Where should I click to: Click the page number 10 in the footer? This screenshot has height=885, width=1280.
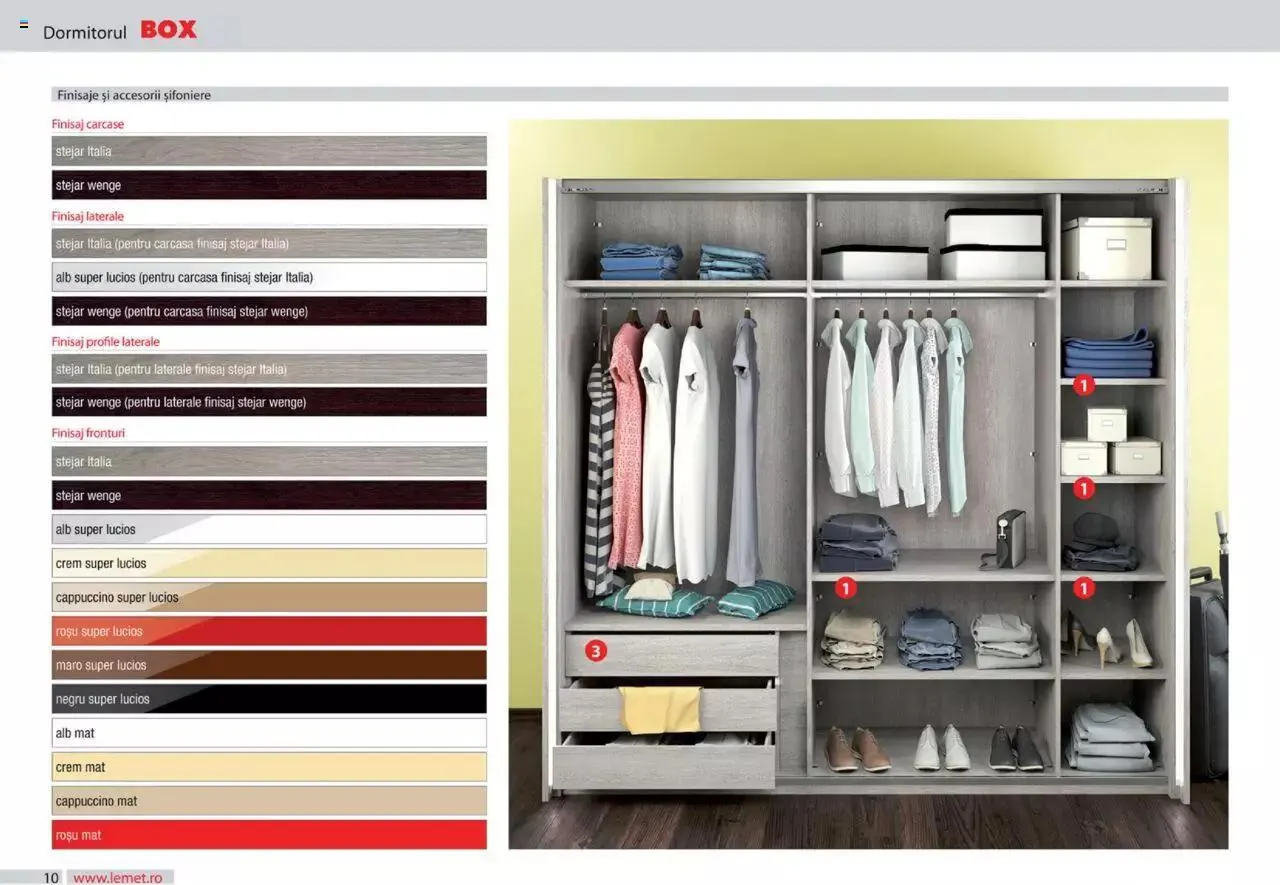(x=51, y=877)
